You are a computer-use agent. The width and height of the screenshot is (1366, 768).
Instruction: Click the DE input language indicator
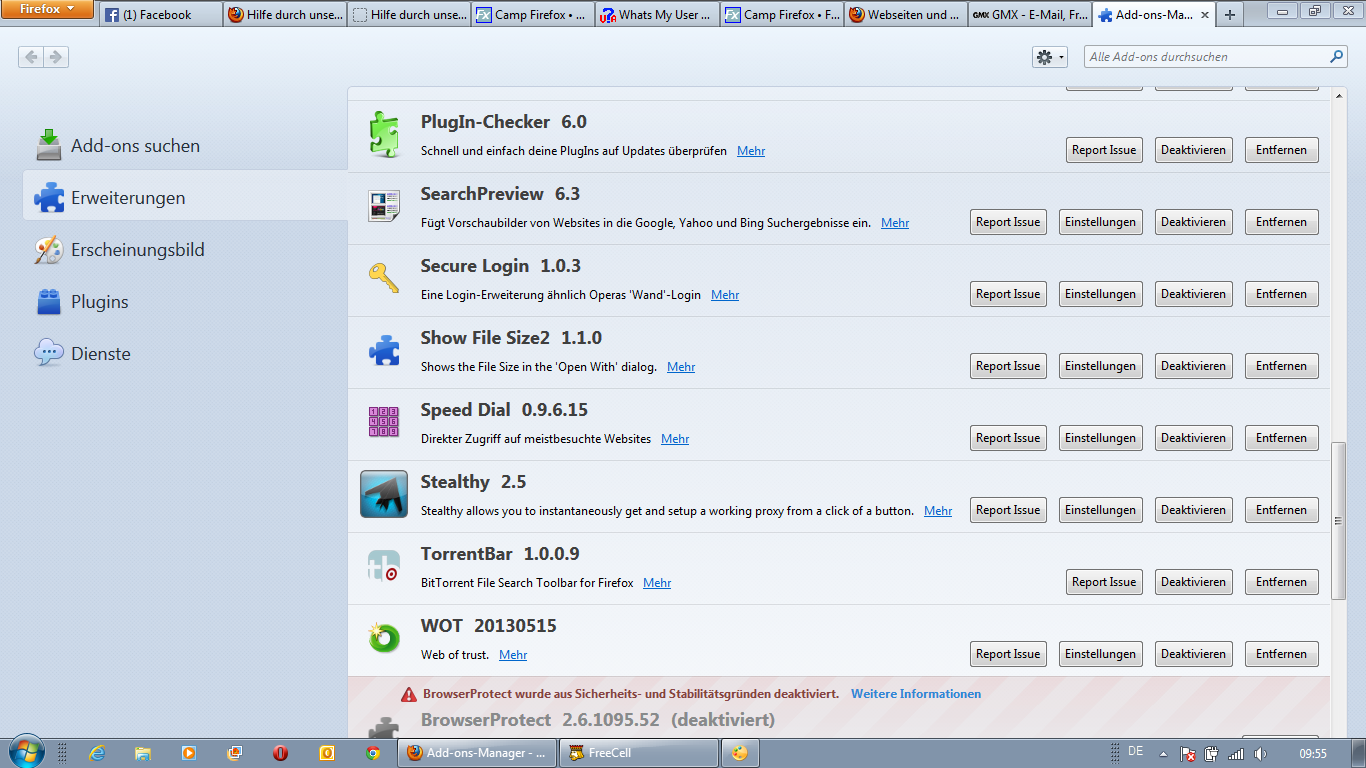[x=1136, y=751]
